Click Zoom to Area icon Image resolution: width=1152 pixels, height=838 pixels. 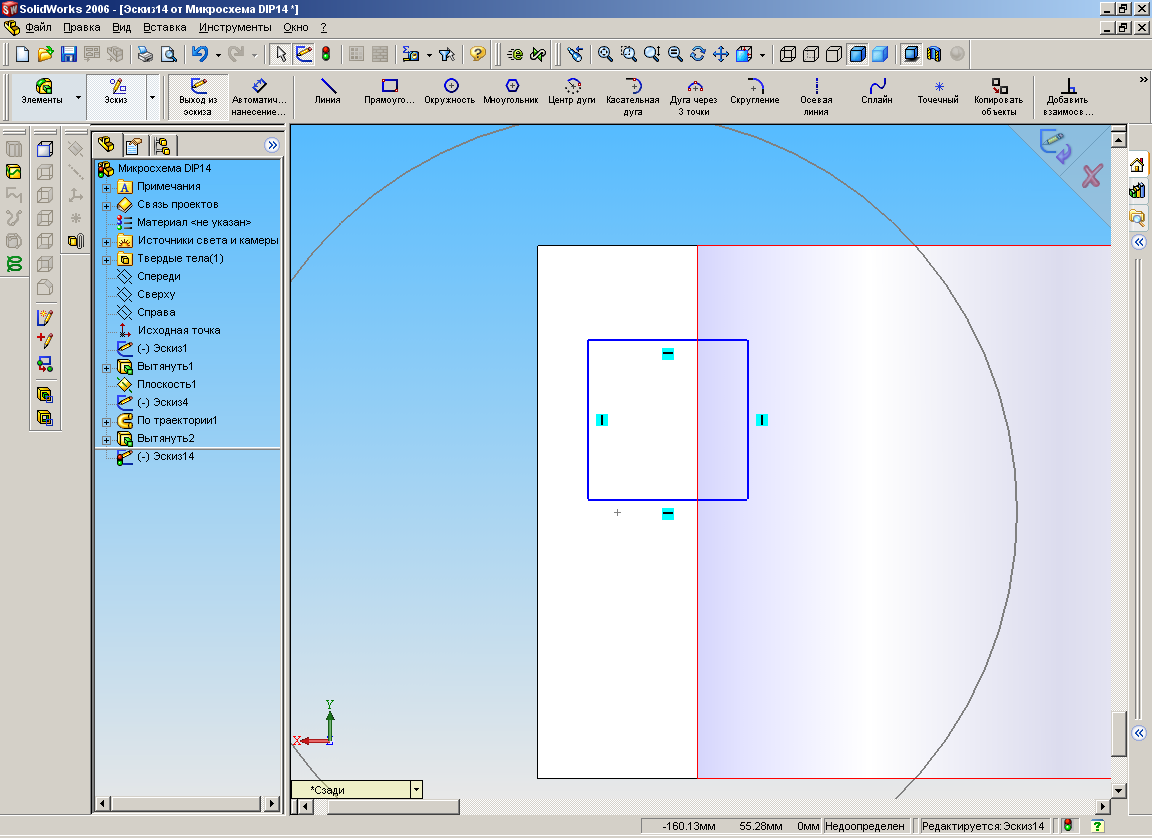629,54
